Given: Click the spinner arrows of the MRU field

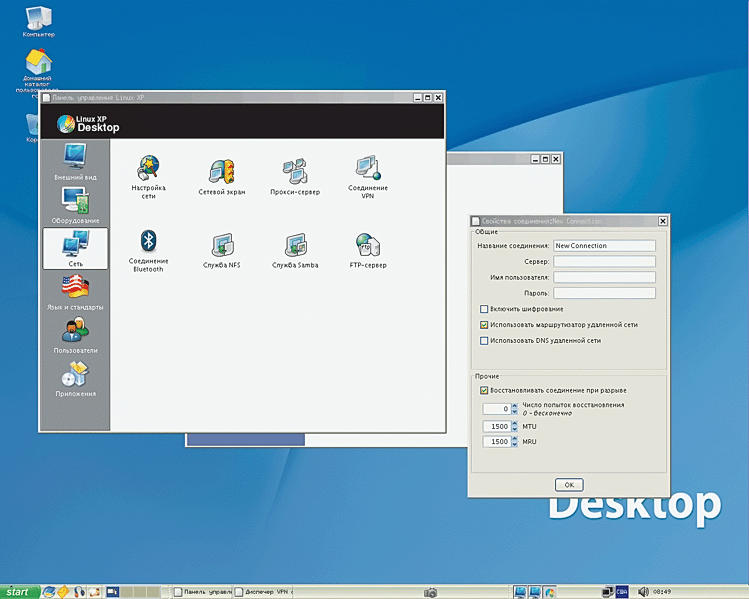Looking at the screenshot, I should click(514, 442).
